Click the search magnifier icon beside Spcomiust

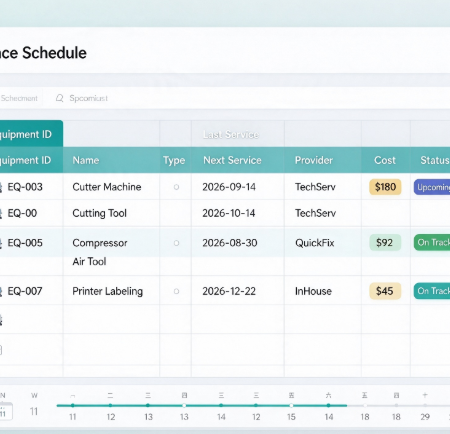click(x=60, y=98)
